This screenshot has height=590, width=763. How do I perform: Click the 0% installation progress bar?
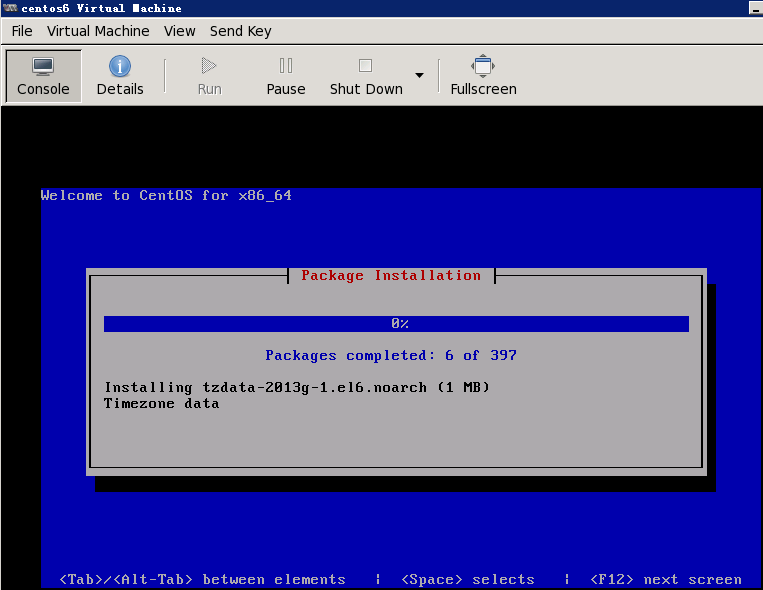click(x=396, y=324)
